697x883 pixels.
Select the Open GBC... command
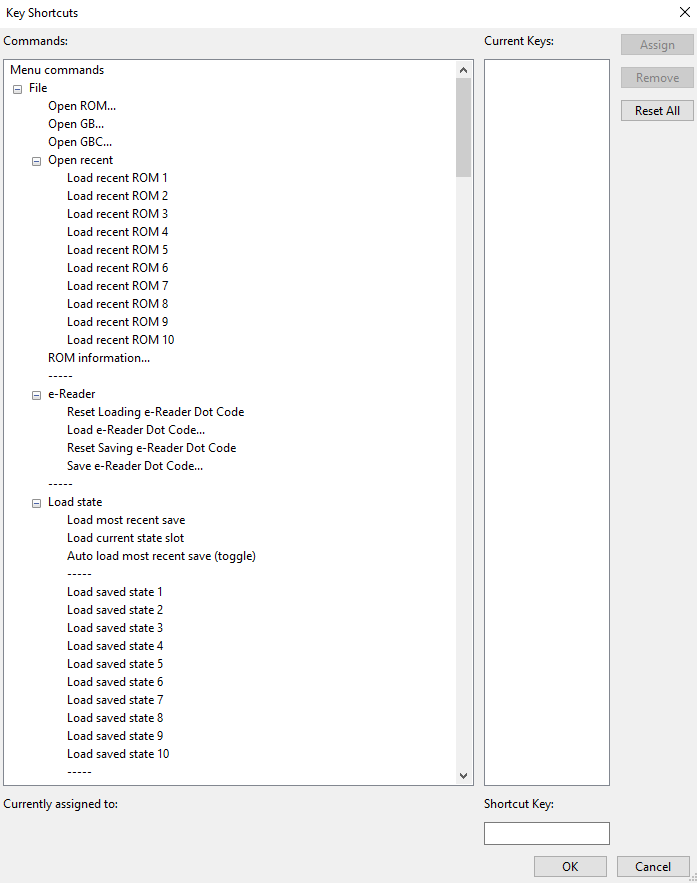click(x=80, y=142)
